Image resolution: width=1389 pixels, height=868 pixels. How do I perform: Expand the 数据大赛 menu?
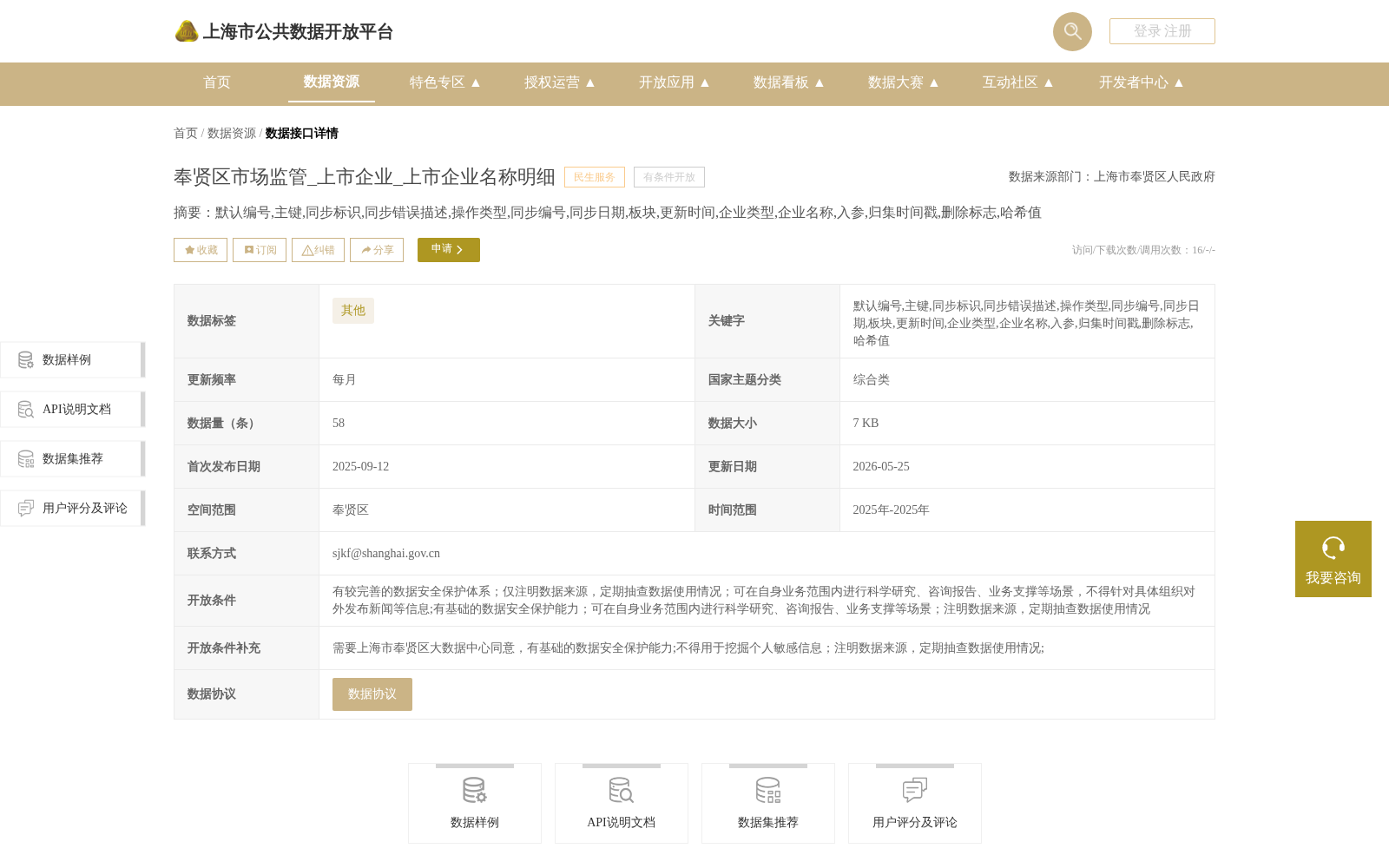904,82
